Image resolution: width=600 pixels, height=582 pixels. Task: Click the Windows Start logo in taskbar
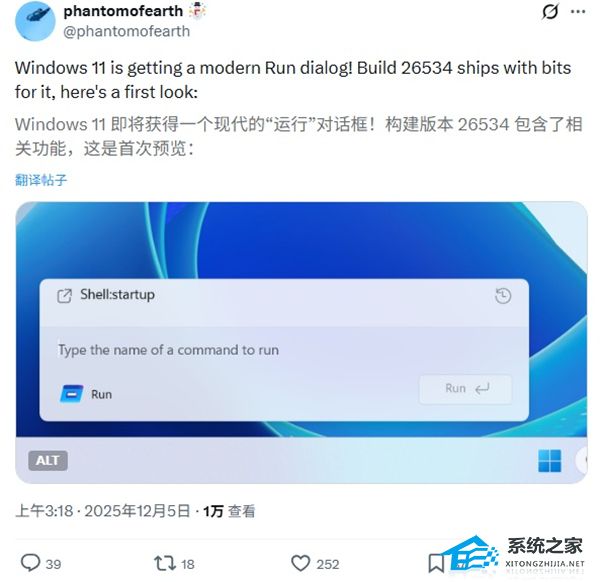click(549, 460)
